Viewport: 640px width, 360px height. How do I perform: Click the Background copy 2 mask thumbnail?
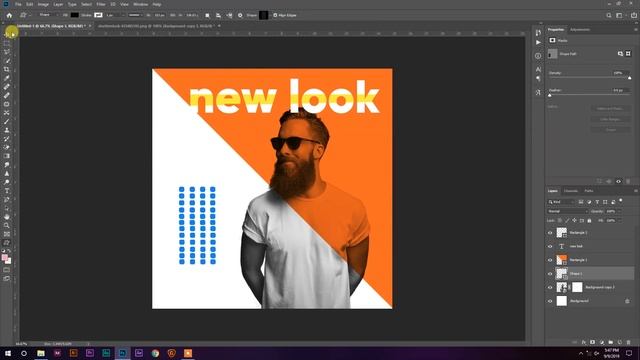(x=577, y=287)
